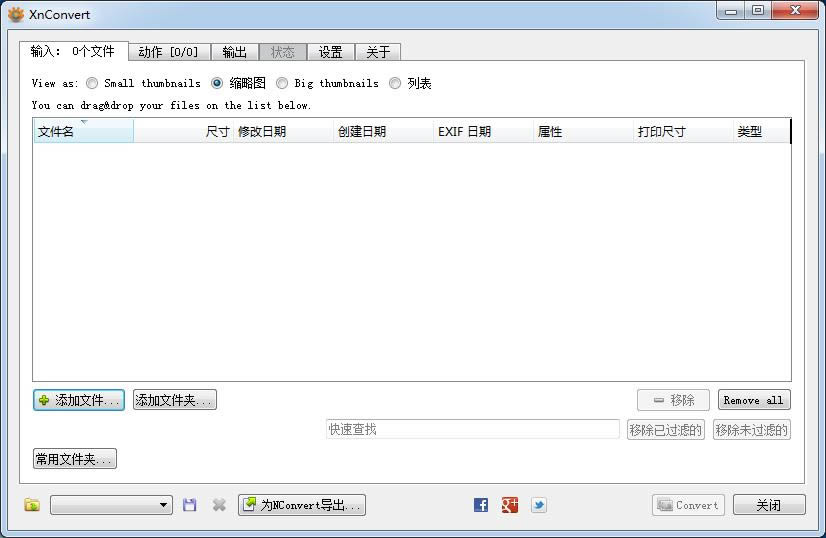Click the 关闭 button

pyautogui.click(x=769, y=505)
